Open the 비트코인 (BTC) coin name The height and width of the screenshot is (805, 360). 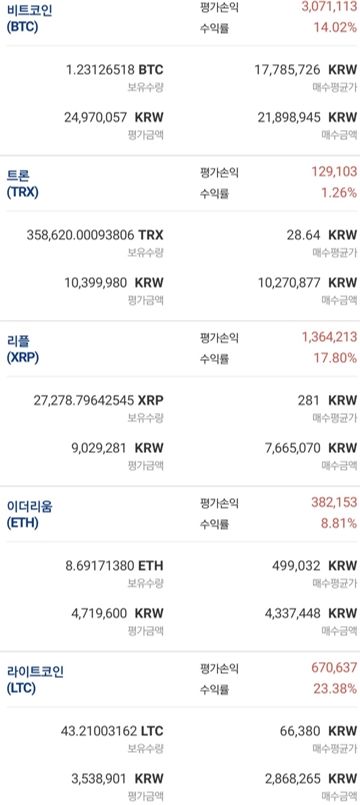[29, 18]
